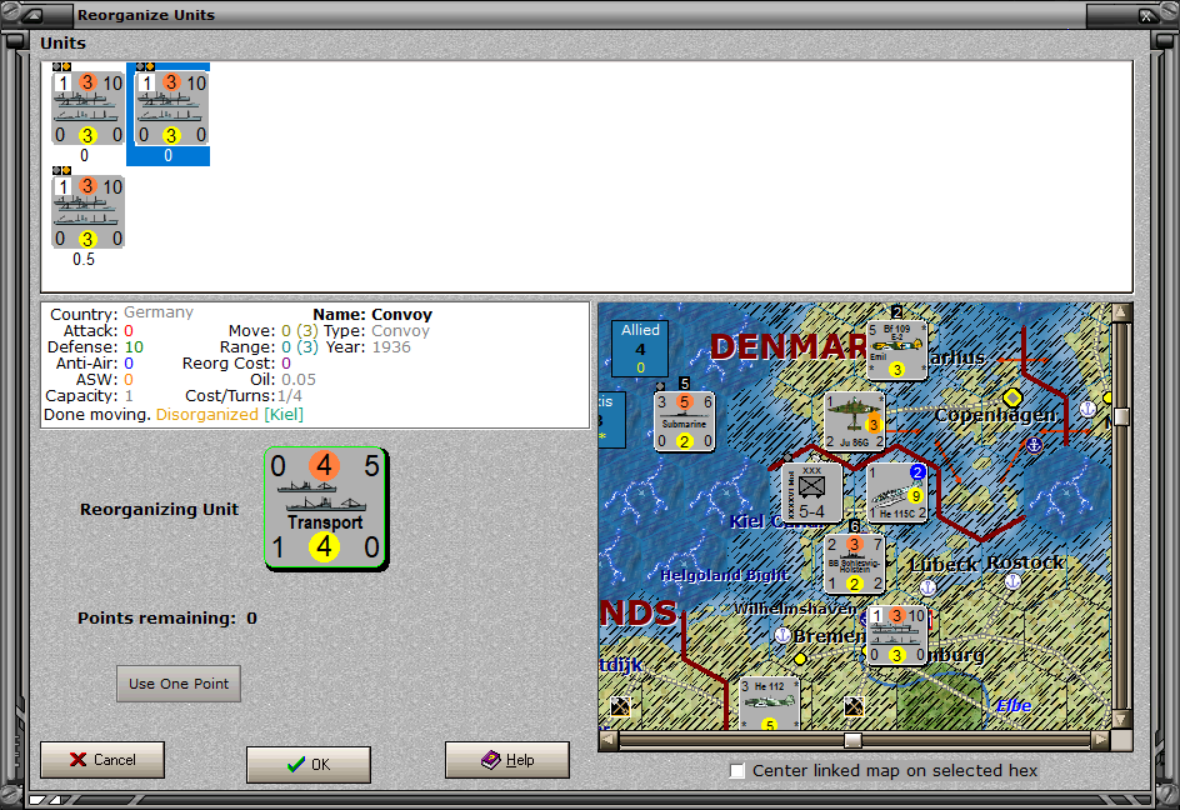Viewport: 1180px width, 810px height.
Task: Click the yellow city dot at Bremen
Action: 800,659
